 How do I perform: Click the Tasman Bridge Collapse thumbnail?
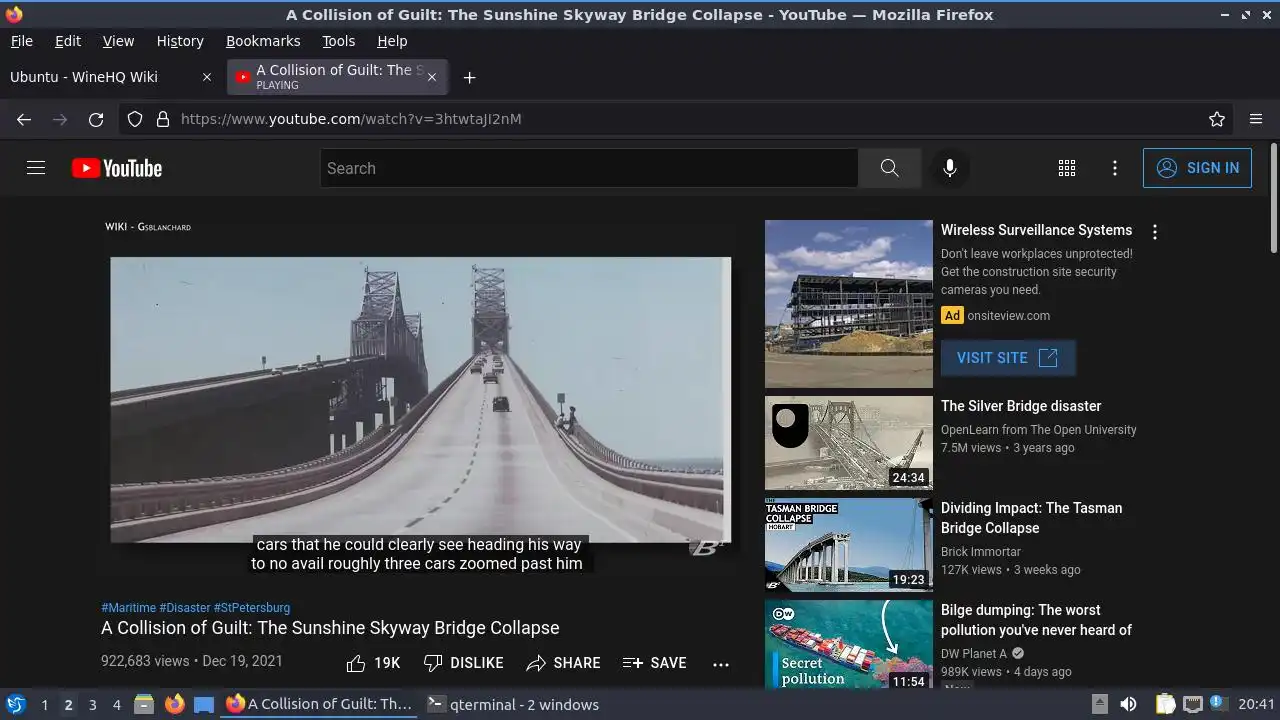849,545
